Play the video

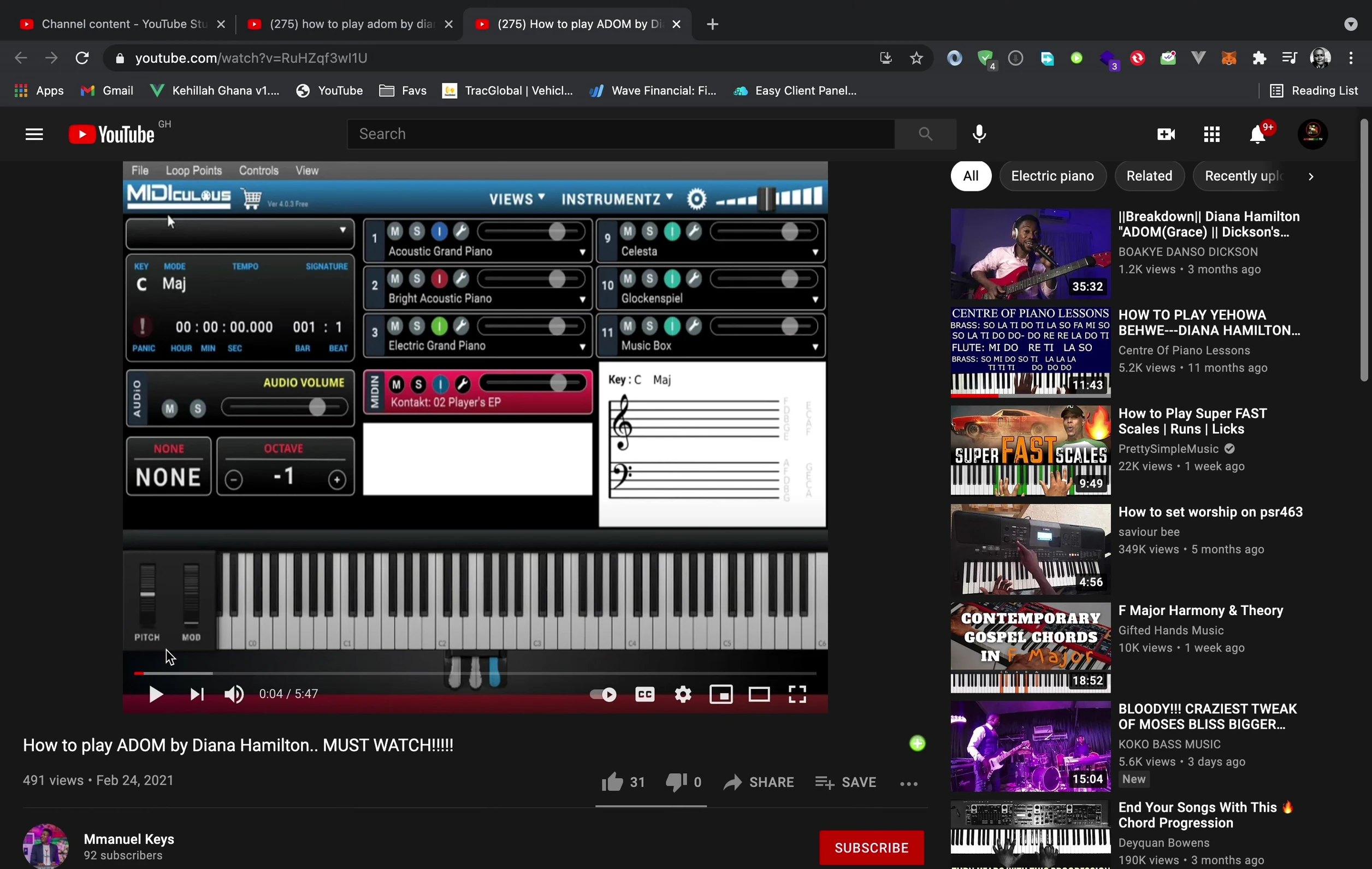(155, 694)
